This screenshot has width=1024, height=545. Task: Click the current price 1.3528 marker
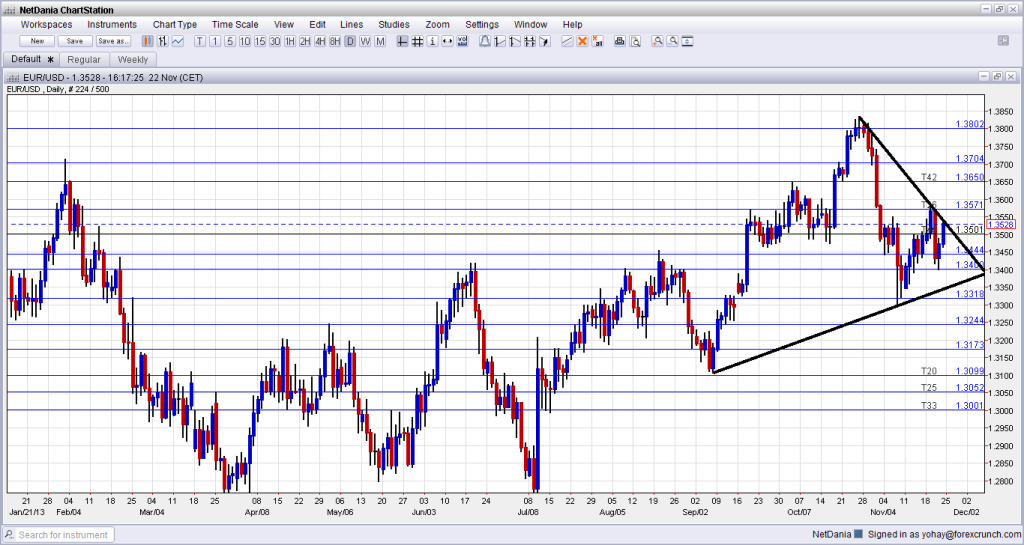[x=1001, y=225]
